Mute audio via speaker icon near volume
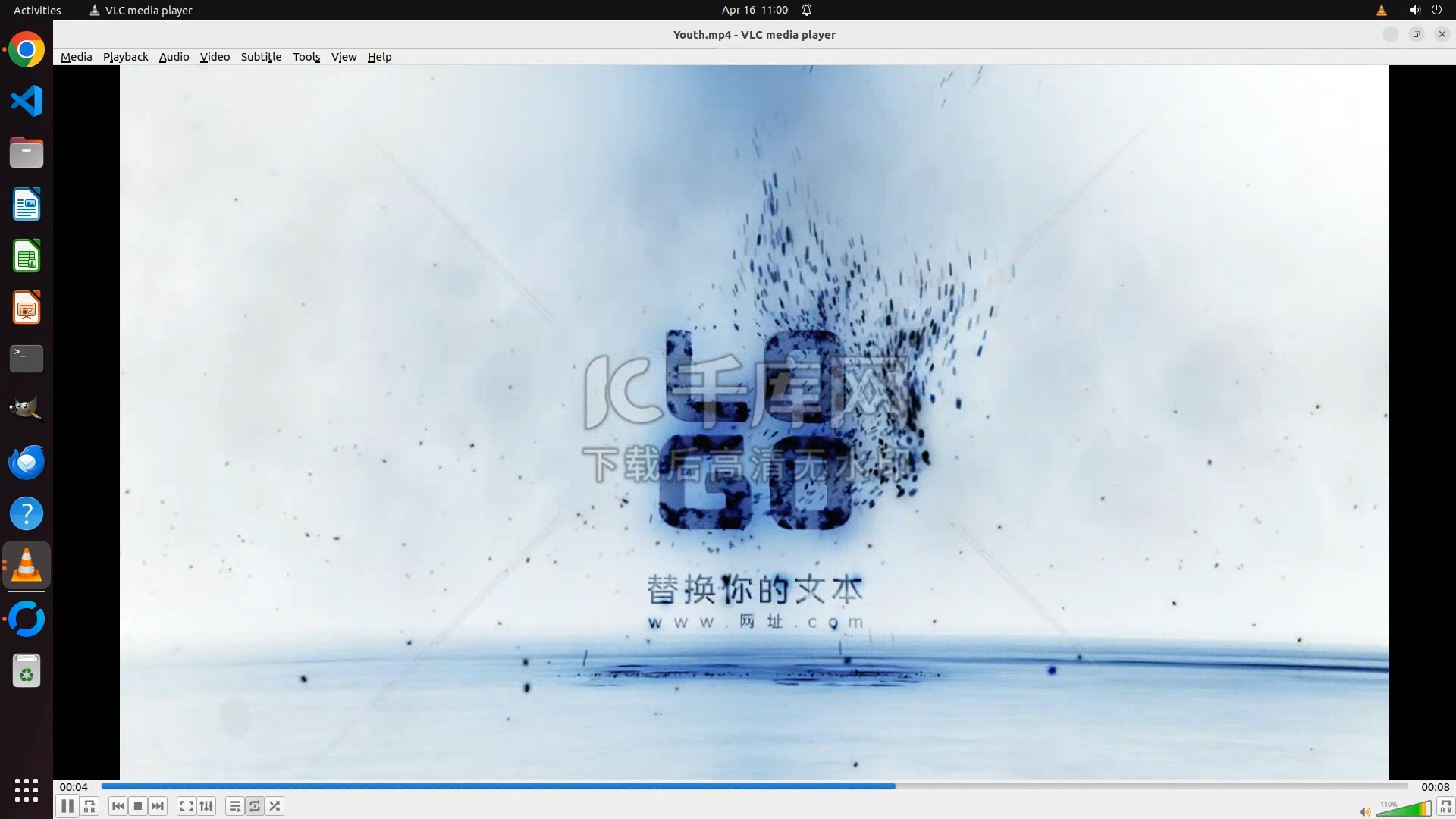The image size is (1456, 819). pyautogui.click(x=1365, y=812)
